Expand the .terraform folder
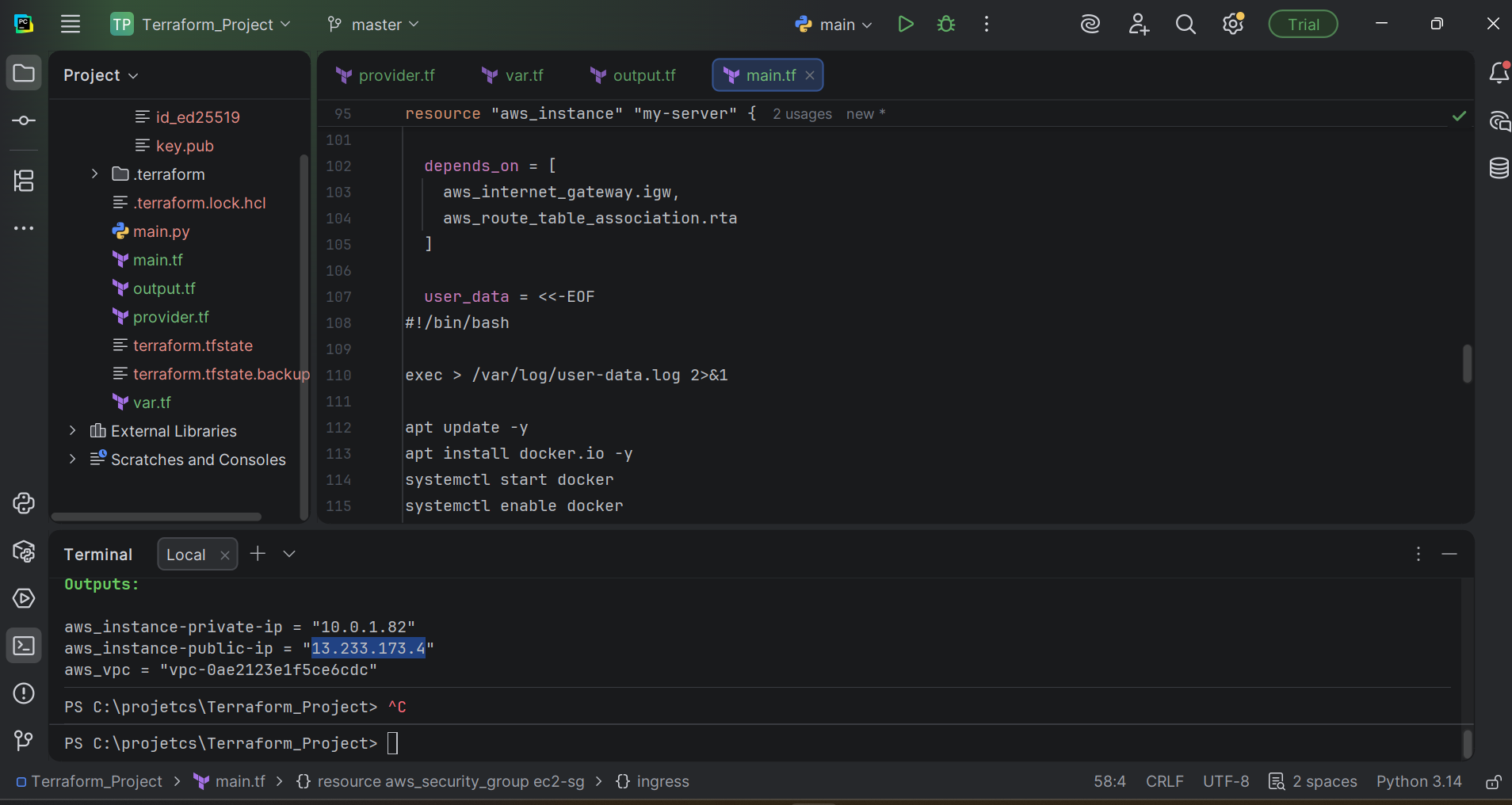This screenshot has height=805, width=1512. 94,174
